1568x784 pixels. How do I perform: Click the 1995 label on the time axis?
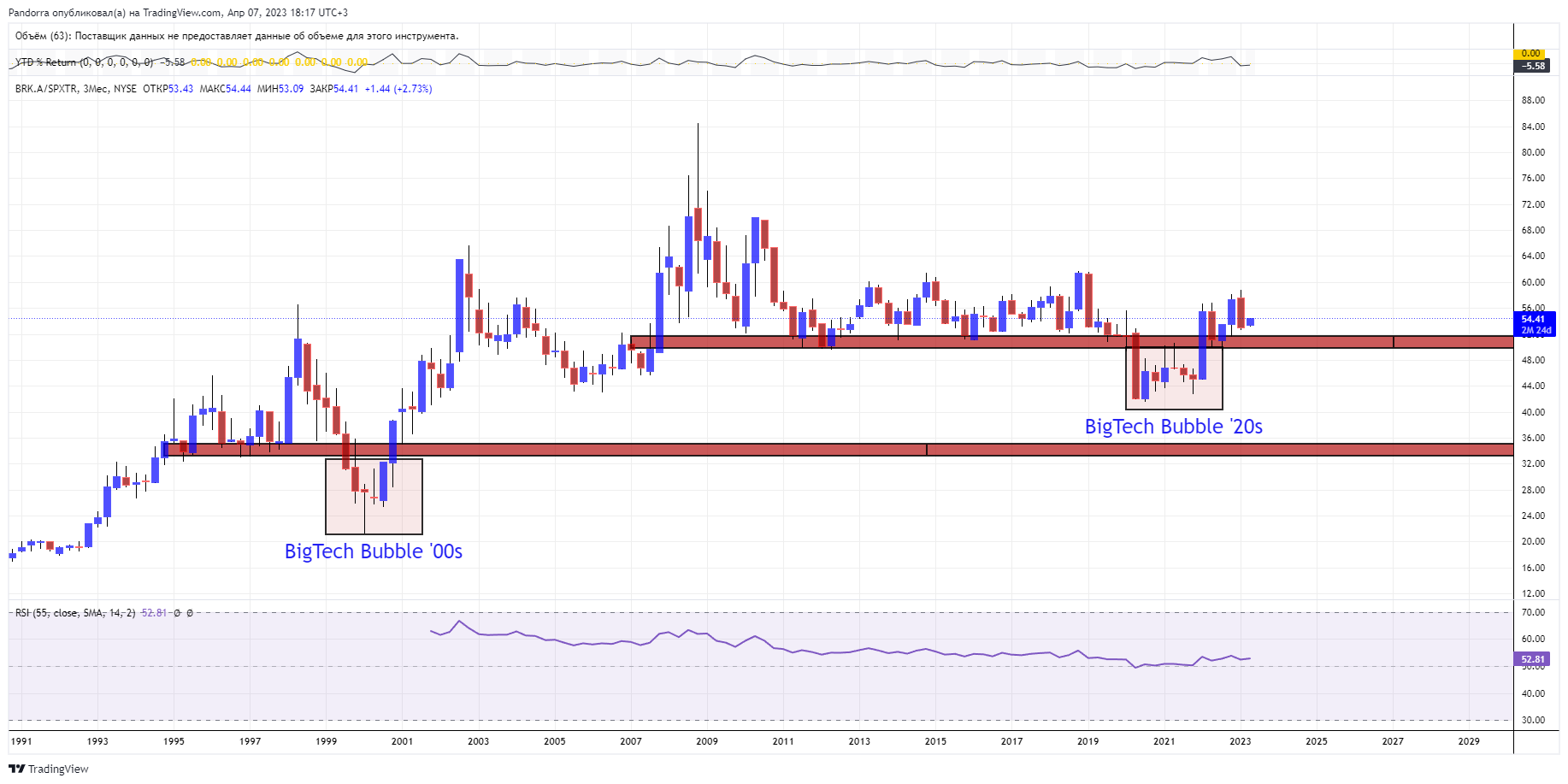pyautogui.click(x=174, y=741)
